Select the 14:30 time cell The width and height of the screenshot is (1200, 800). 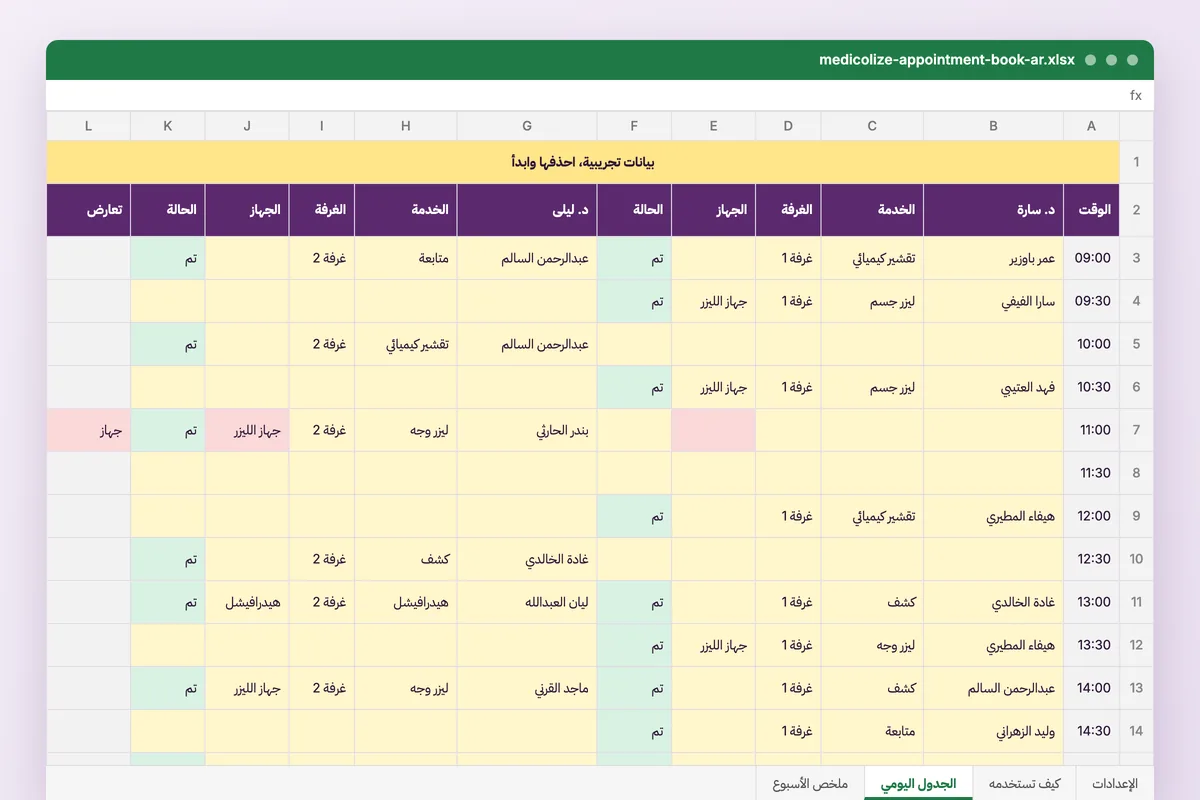point(1091,731)
